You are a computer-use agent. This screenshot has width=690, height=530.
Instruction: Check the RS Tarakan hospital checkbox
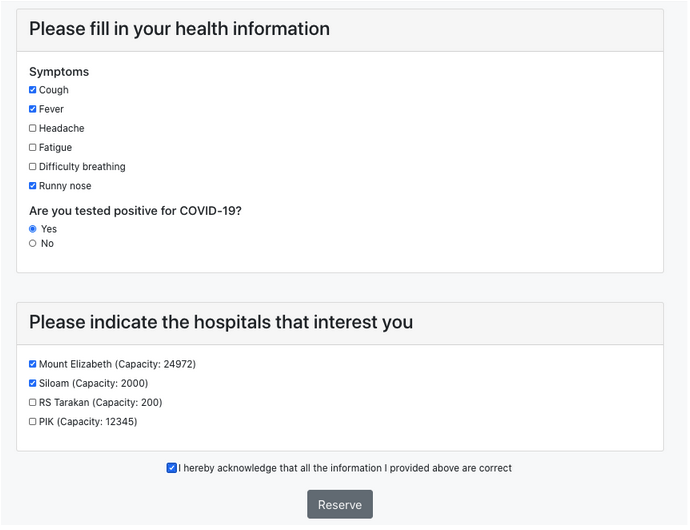(x=33, y=402)
